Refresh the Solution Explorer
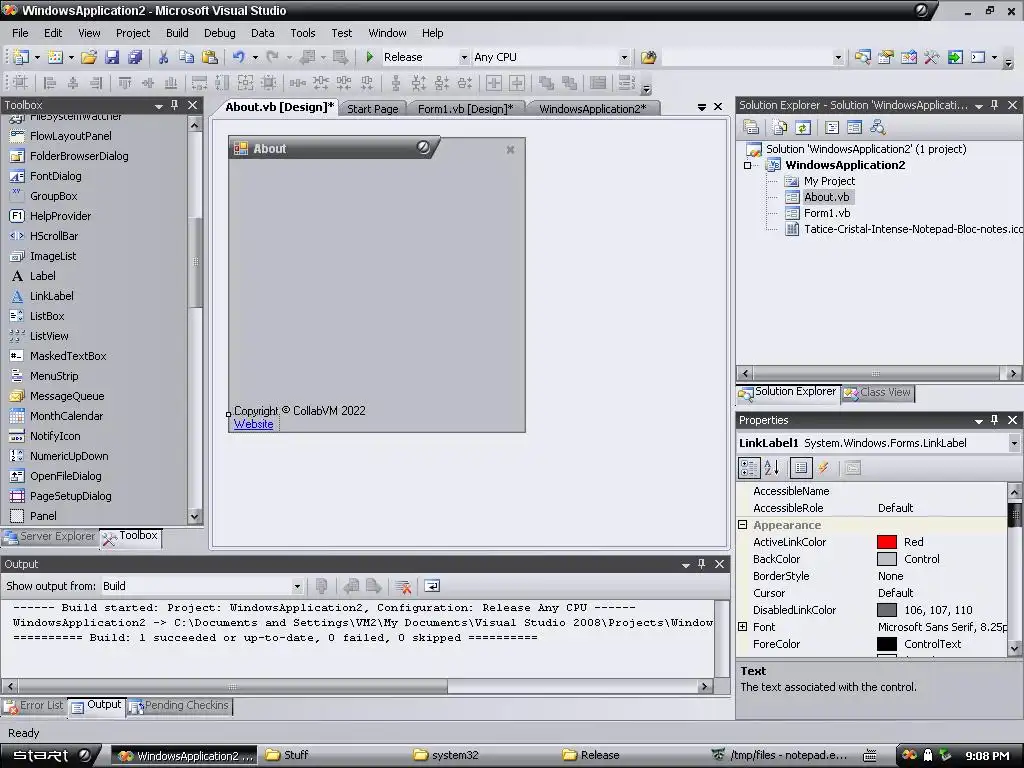The image size is (1024, 768). pos(803,127)
